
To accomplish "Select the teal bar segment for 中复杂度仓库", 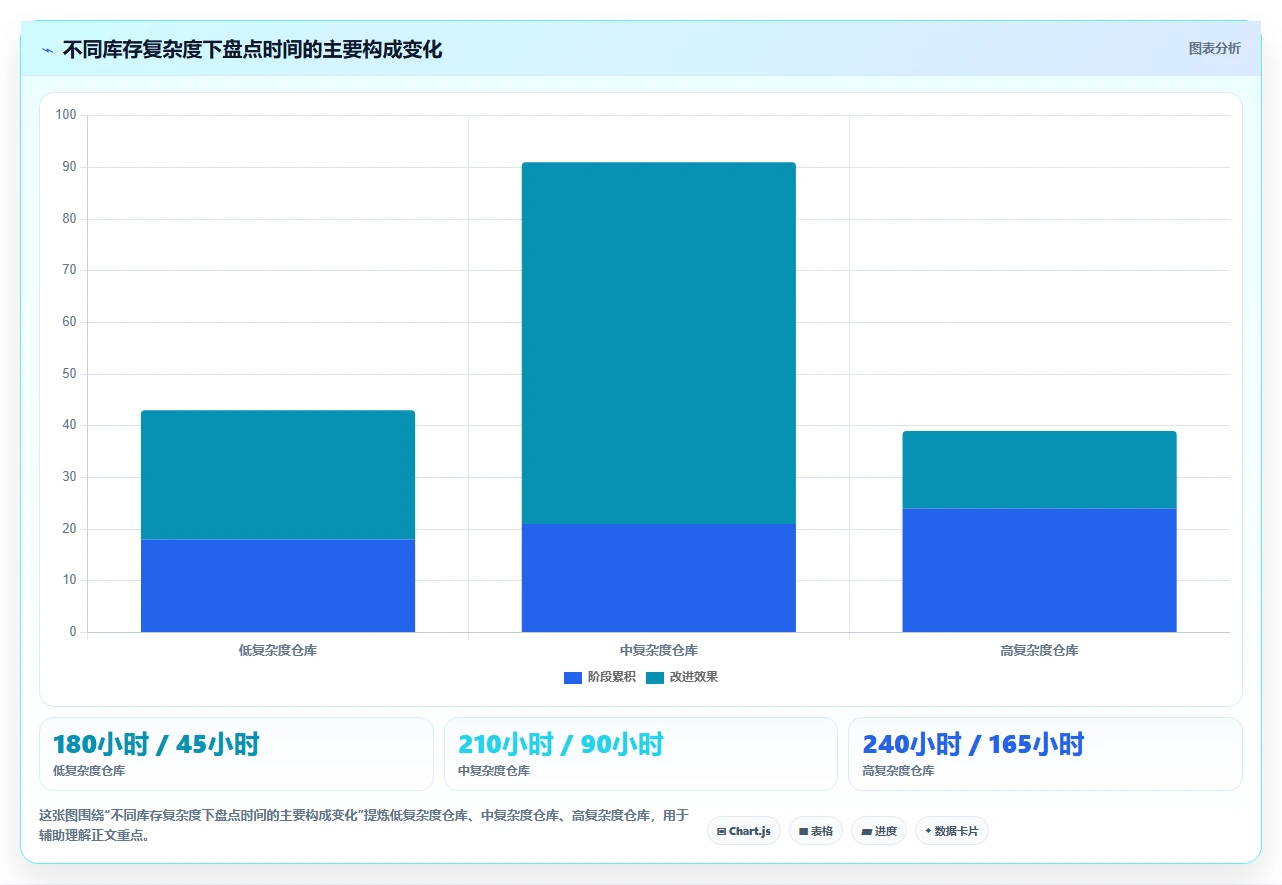I will click(x=659, y=343).
